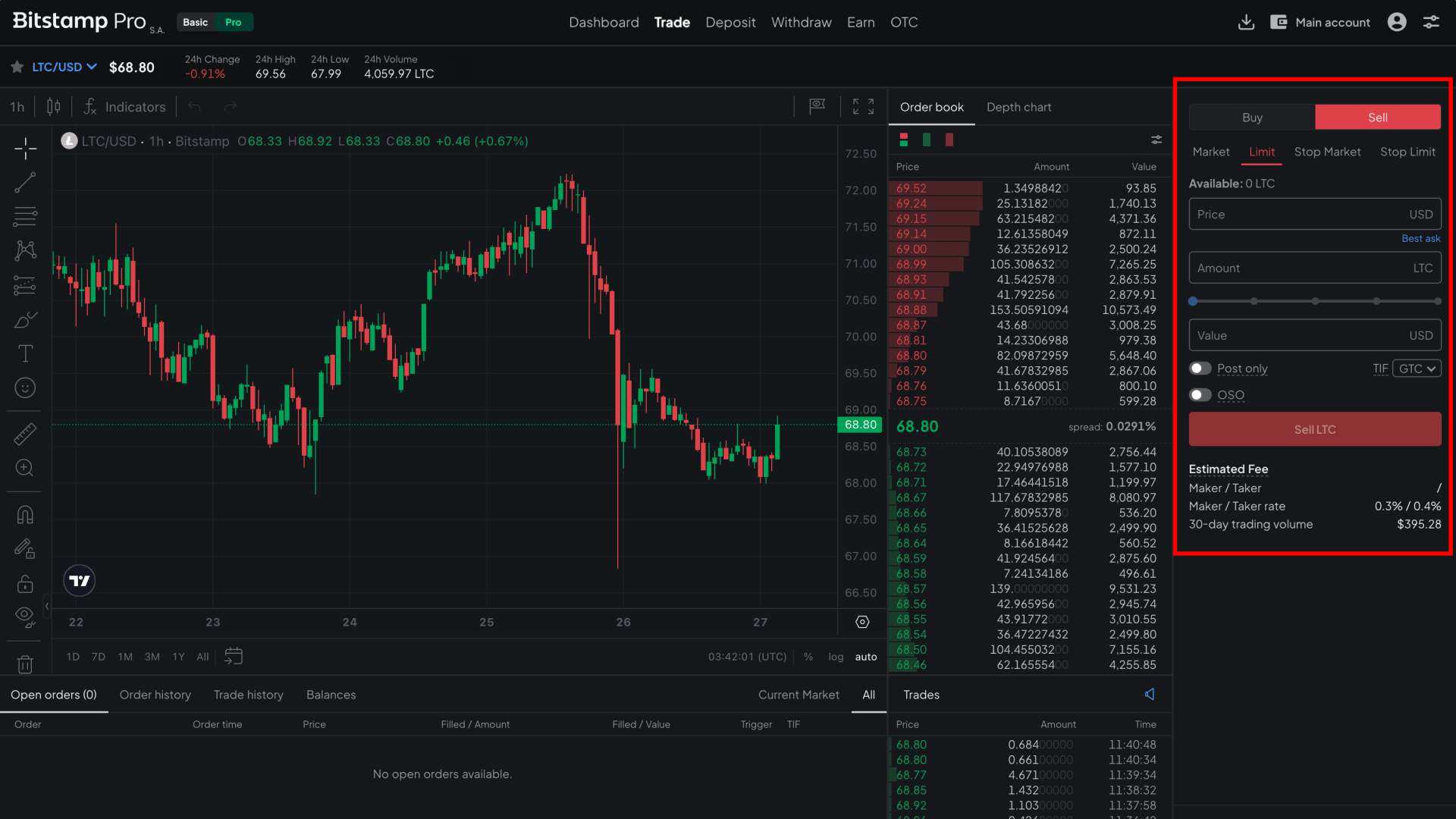Mute the trades sound speaker icon
This screenshot has height=819, width=1456.
1150,695
